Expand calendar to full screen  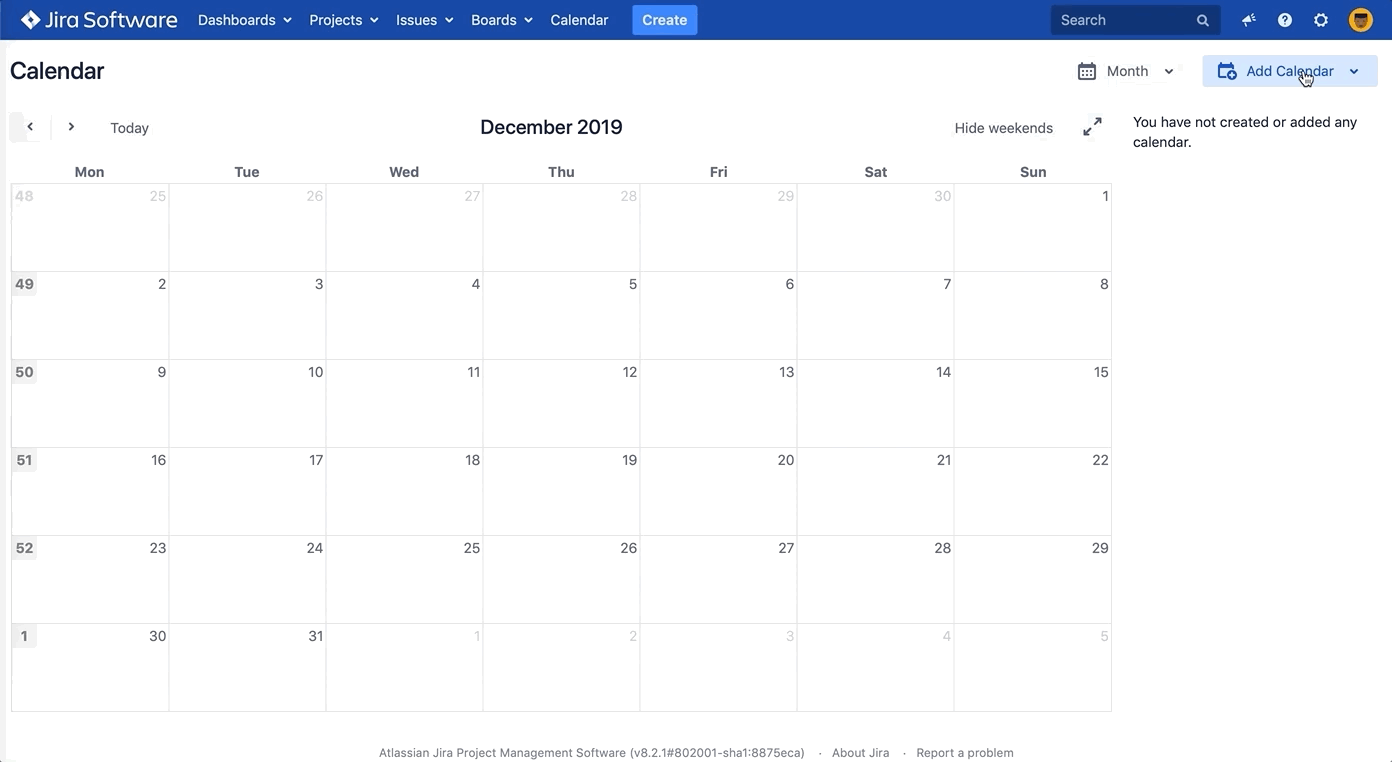[x=1092, y=127]
